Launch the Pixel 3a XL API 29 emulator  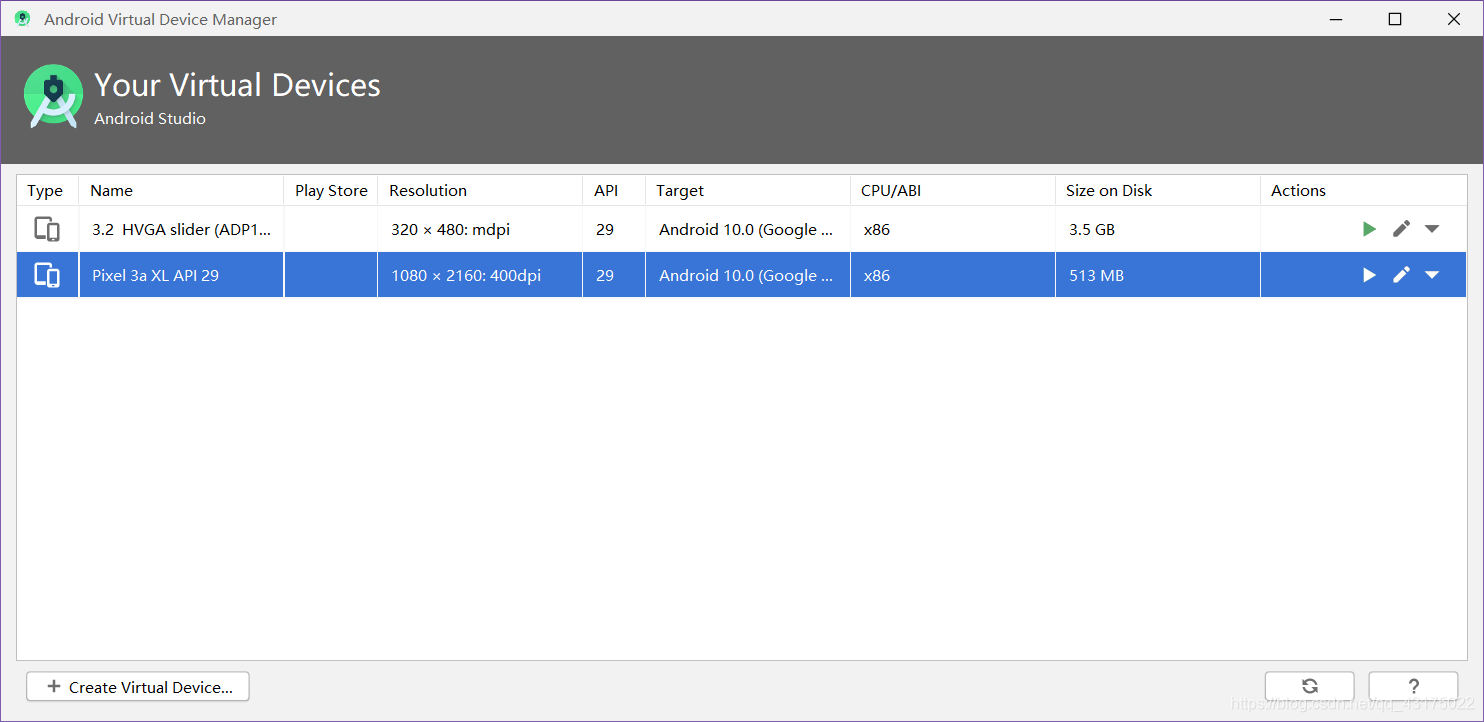[1369, 275]
